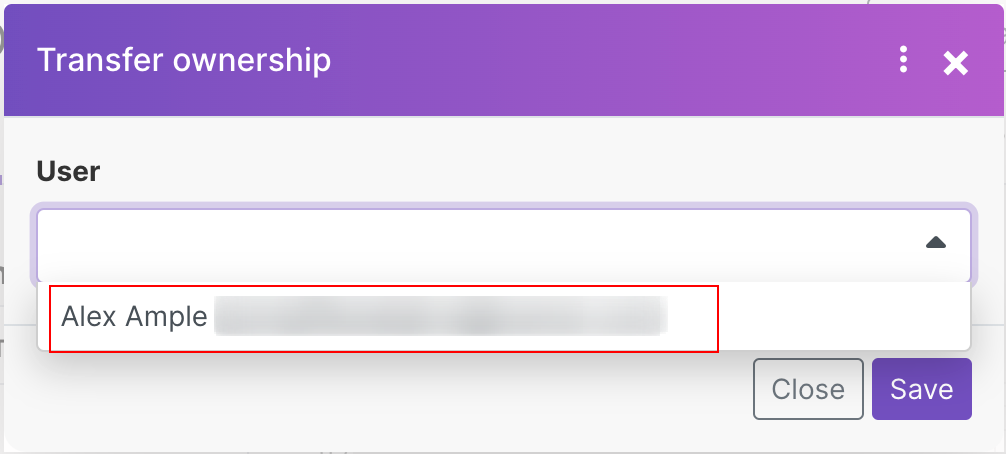Select Alex Ample from the user list
The image size is (1006, 454).
[x=135, y=317]
